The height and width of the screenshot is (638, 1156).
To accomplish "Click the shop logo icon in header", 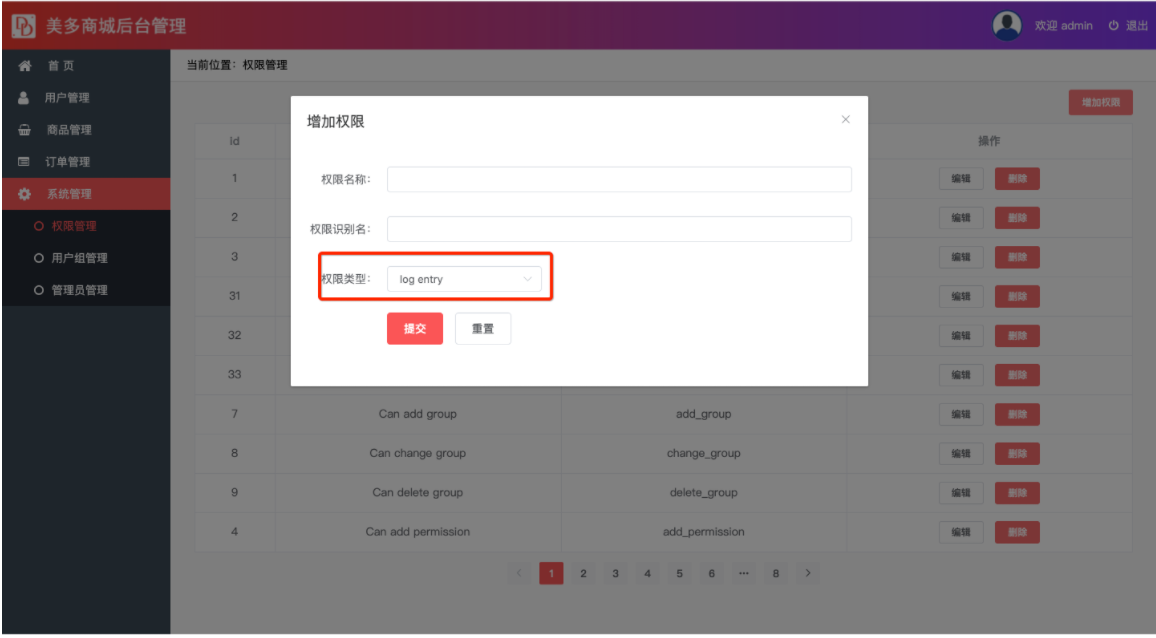I will click(x=24, y=26).
